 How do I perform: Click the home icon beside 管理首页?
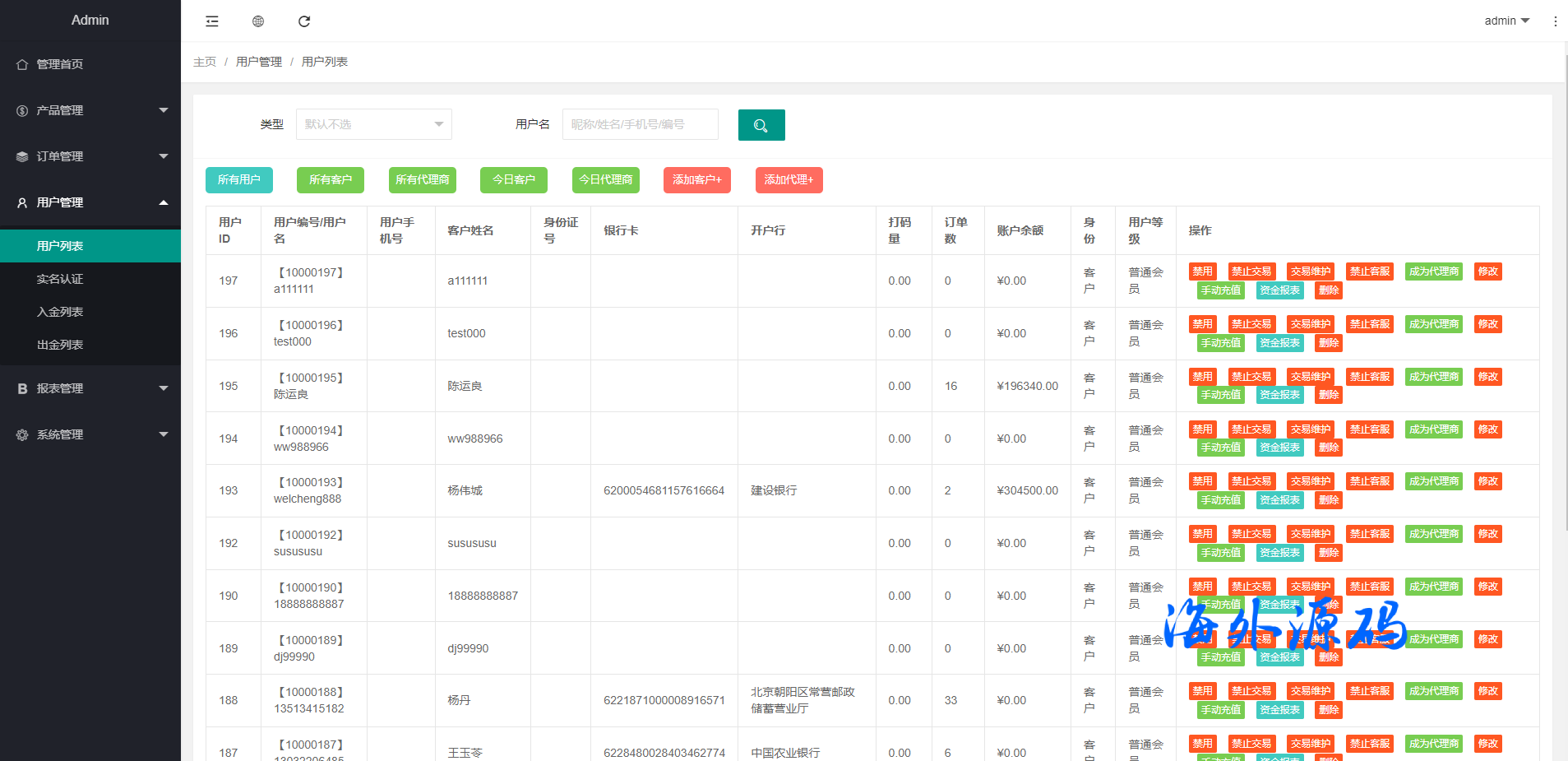pyautogui.click(x=22, y=64)
